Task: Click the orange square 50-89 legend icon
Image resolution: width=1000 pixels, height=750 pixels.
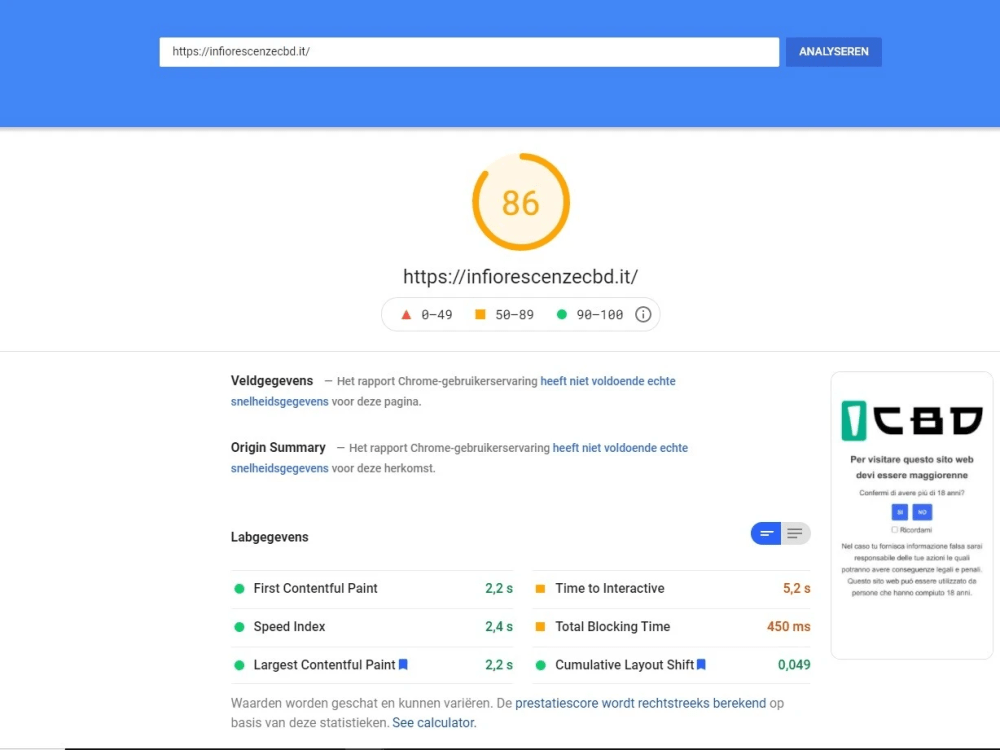Action: (x=480, y=314)
